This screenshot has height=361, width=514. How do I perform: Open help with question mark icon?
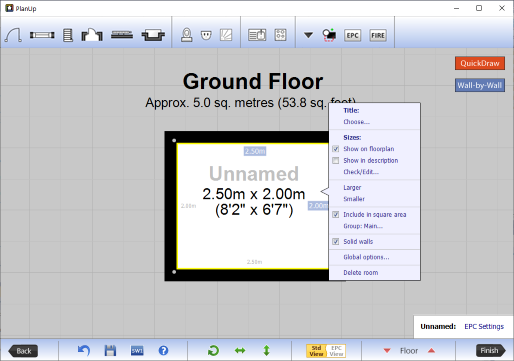[163, 351]
